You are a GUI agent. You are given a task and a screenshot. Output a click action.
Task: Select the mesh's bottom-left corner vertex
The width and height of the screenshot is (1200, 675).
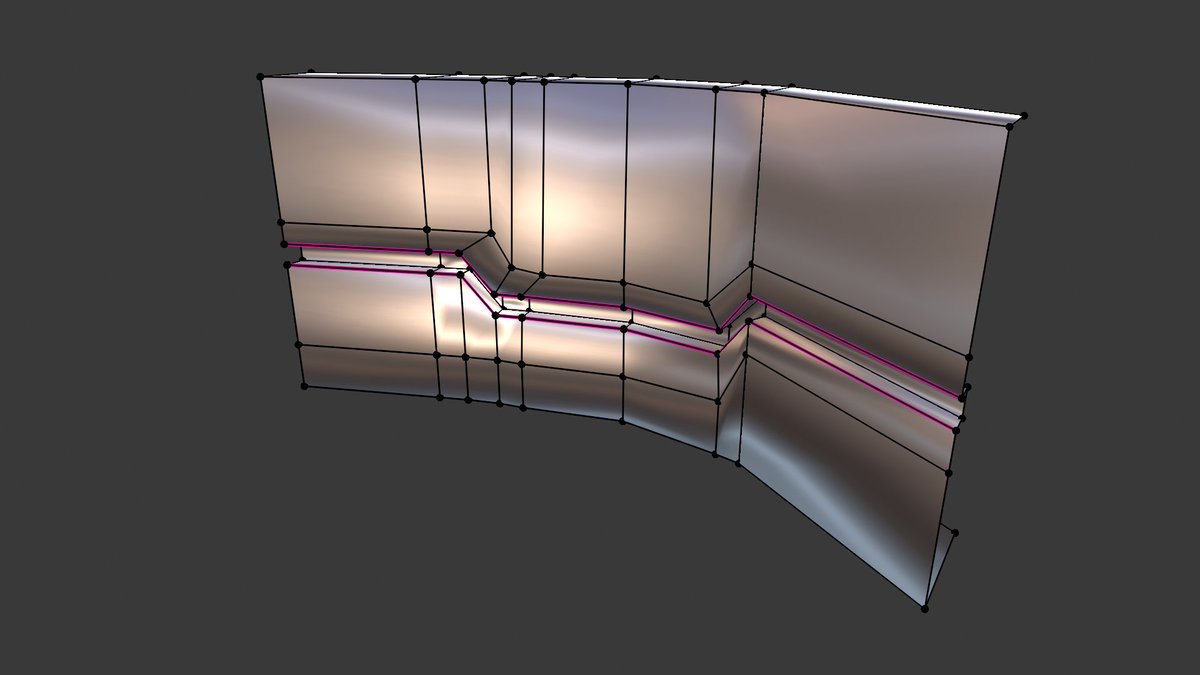pos(304,385)
